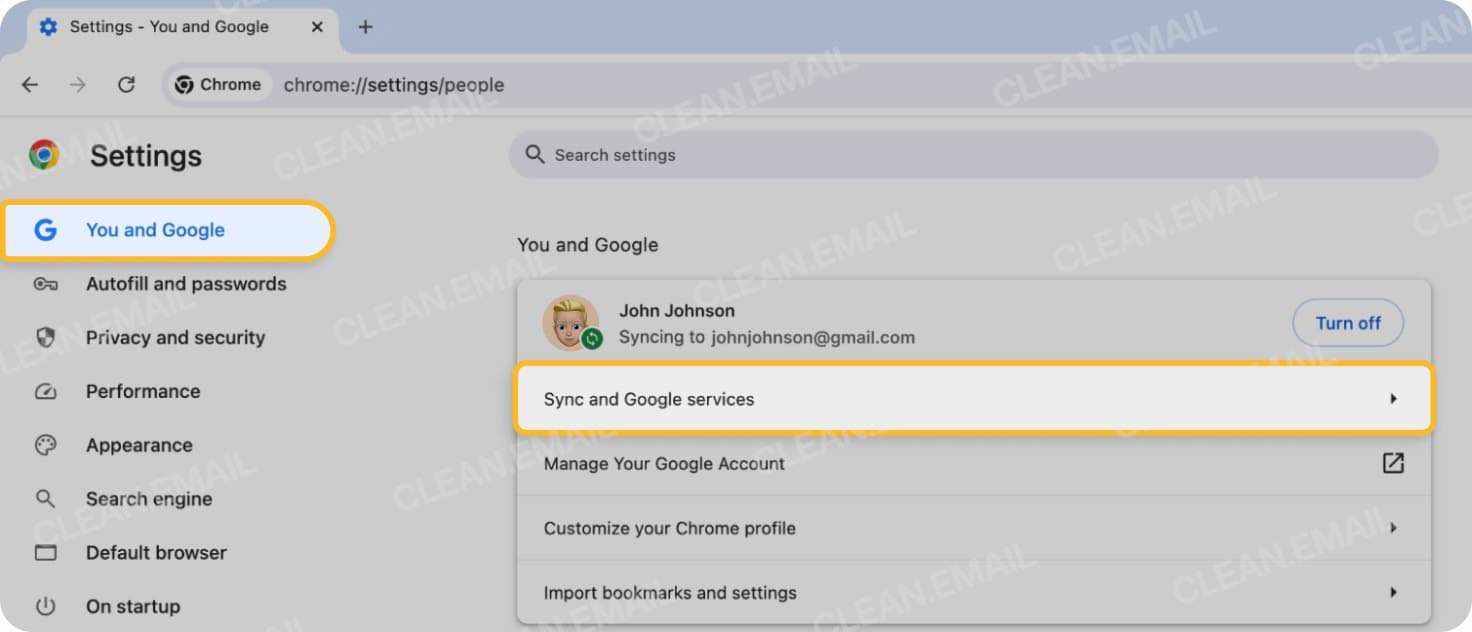Select the You and Google sidebar icon
The width and height of the screenshot is (1472, 632).
point(45,230)
